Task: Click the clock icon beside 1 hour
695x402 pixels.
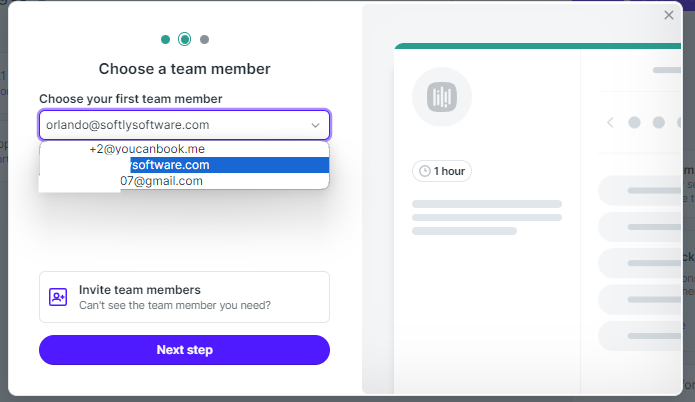Action: point(425,171)
